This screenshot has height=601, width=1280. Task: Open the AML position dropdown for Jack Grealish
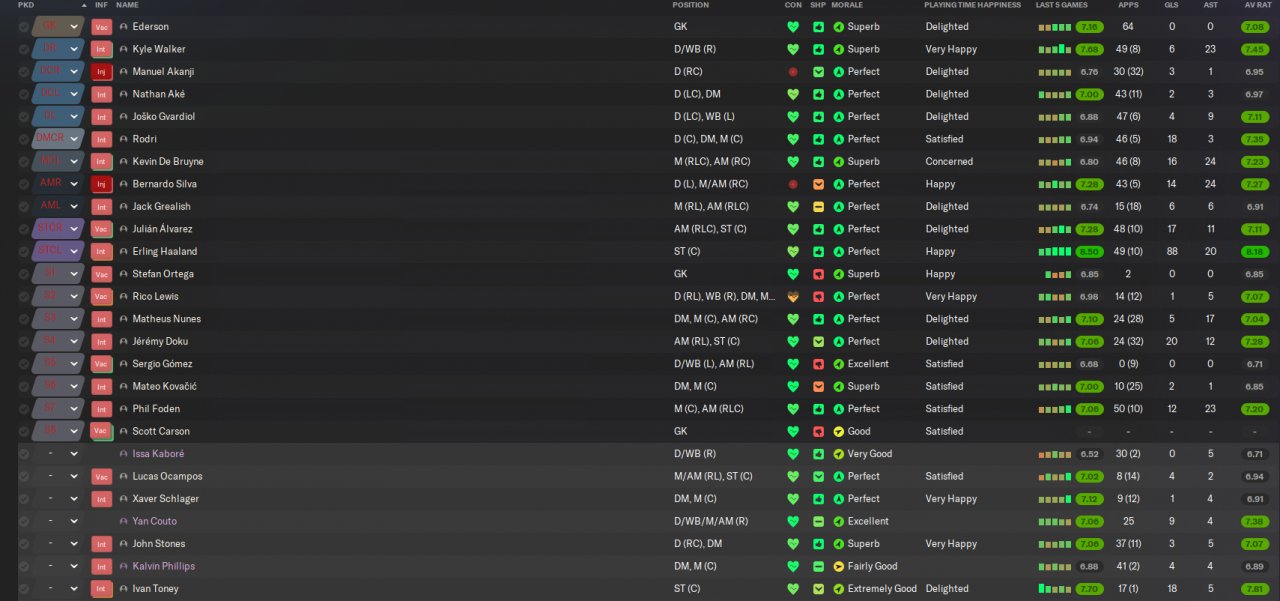(x=58, y=207)
